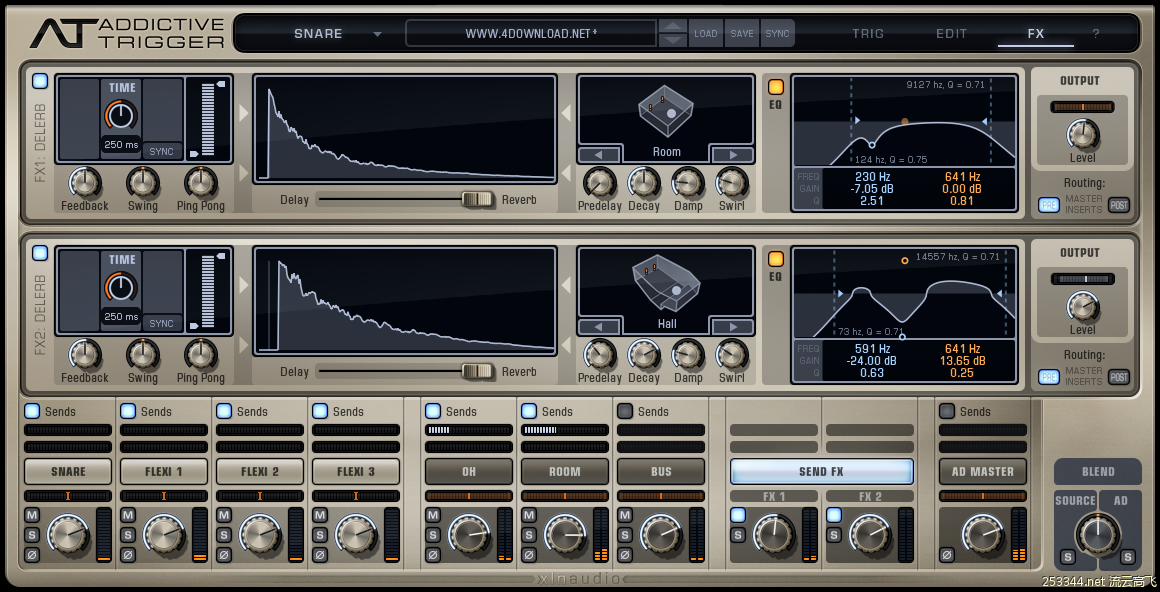Mute the SNARE channel
The width and height of the screenshot is (1160, 592).
pyautogui.click(x=32, y=515)
